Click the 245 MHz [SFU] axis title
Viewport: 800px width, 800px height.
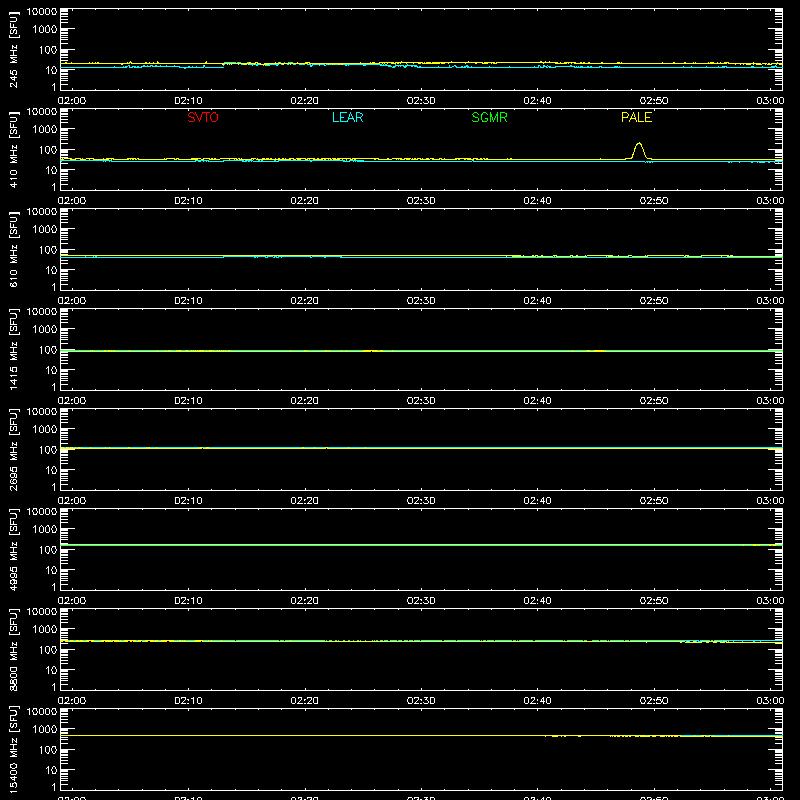coord(13,49)
